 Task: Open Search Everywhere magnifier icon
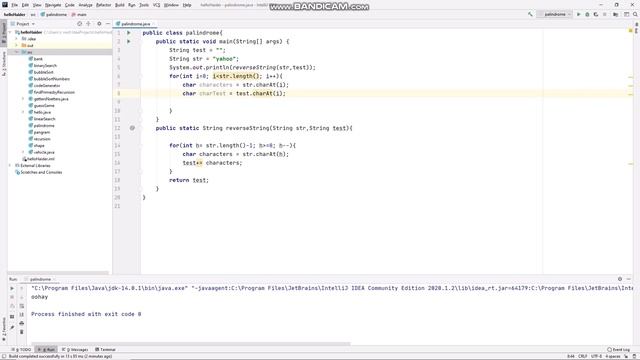(x=635, y=14)
